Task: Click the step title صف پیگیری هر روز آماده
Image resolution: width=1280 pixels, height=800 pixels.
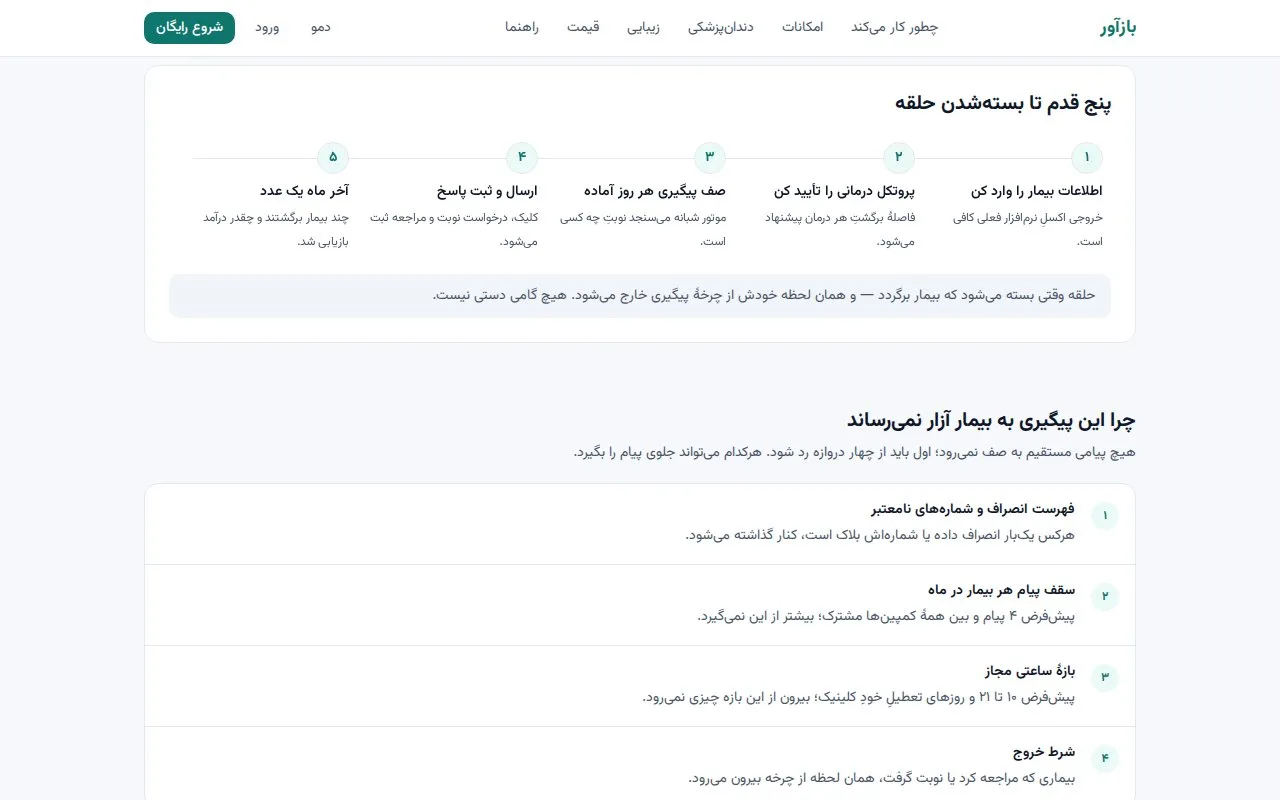Action: 655,190
